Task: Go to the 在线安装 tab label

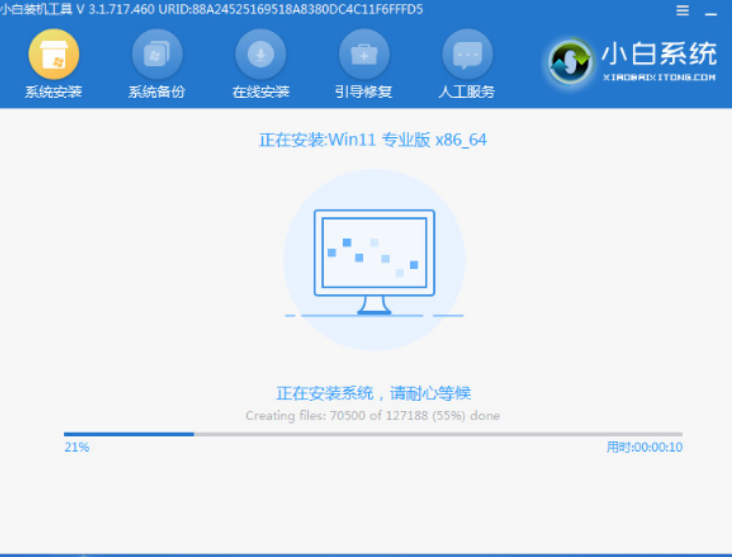Action: 261,92
